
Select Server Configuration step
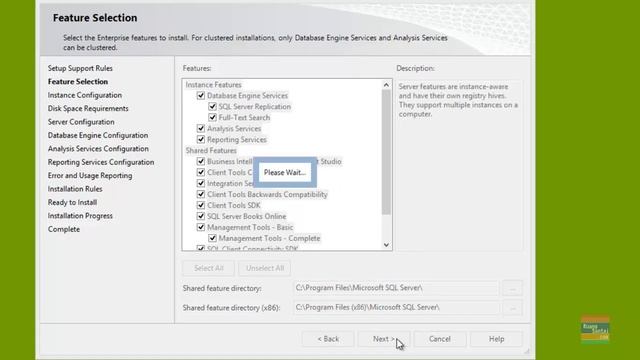(x=81, y=122)
